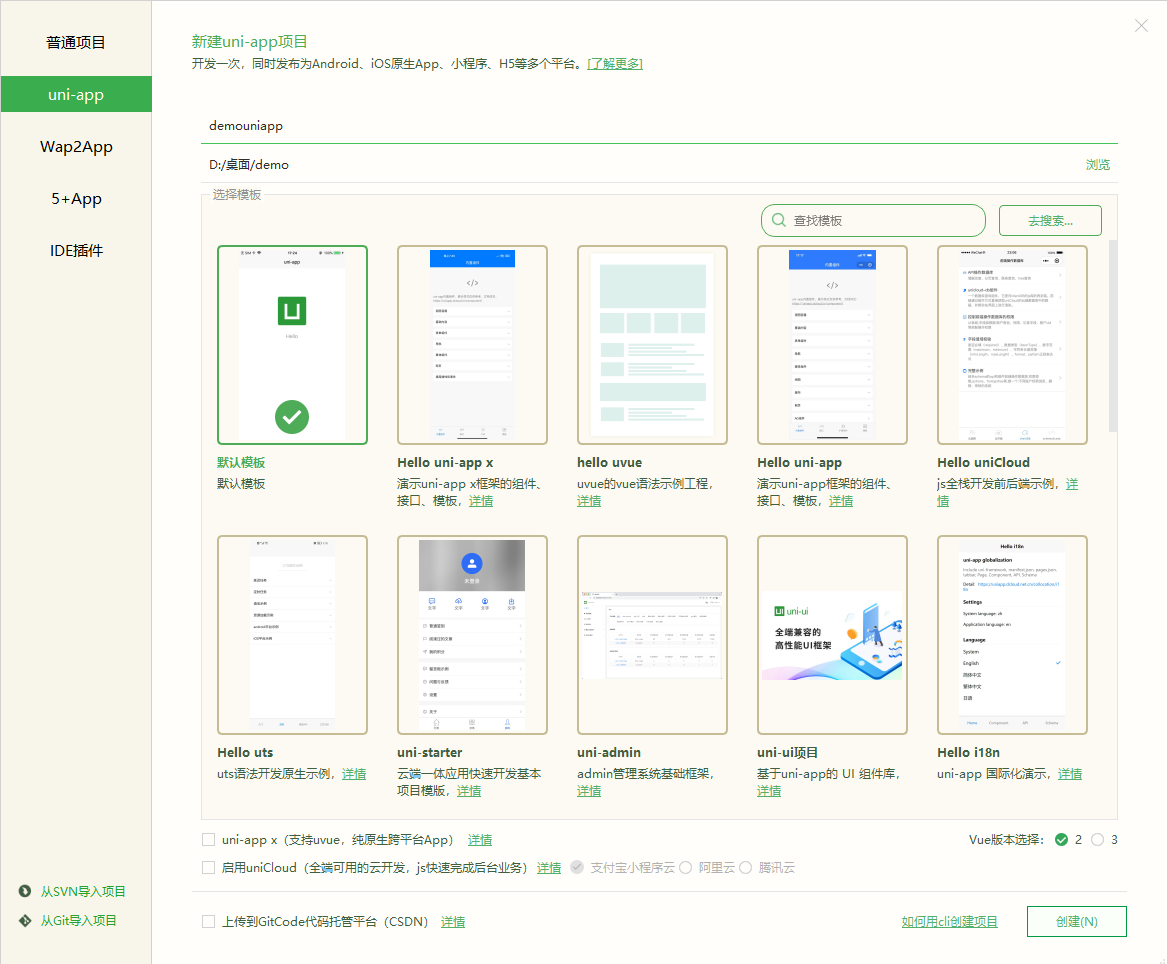1168x964 pixels.
Task: Select Vue version 3 radio button
Action: 1097,840
